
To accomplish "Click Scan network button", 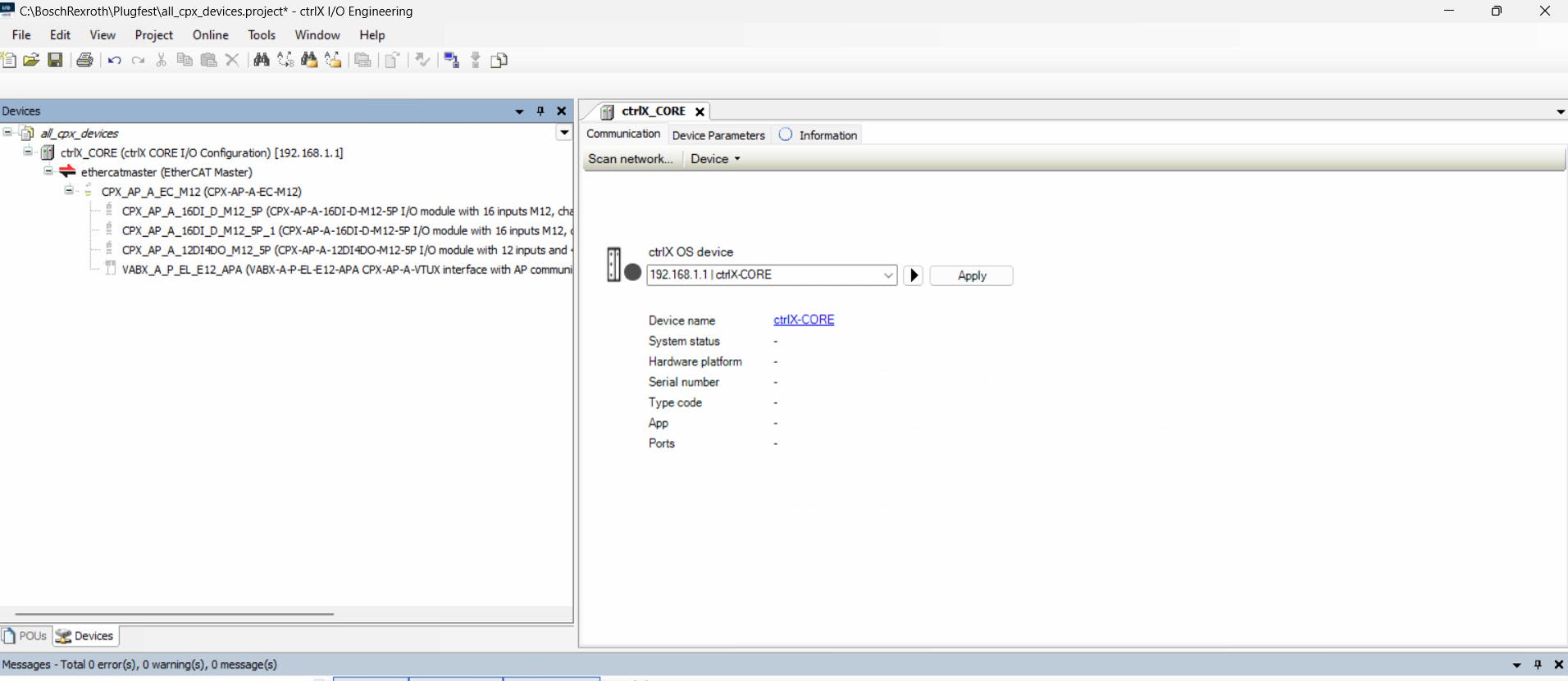I will pos(631,159).
